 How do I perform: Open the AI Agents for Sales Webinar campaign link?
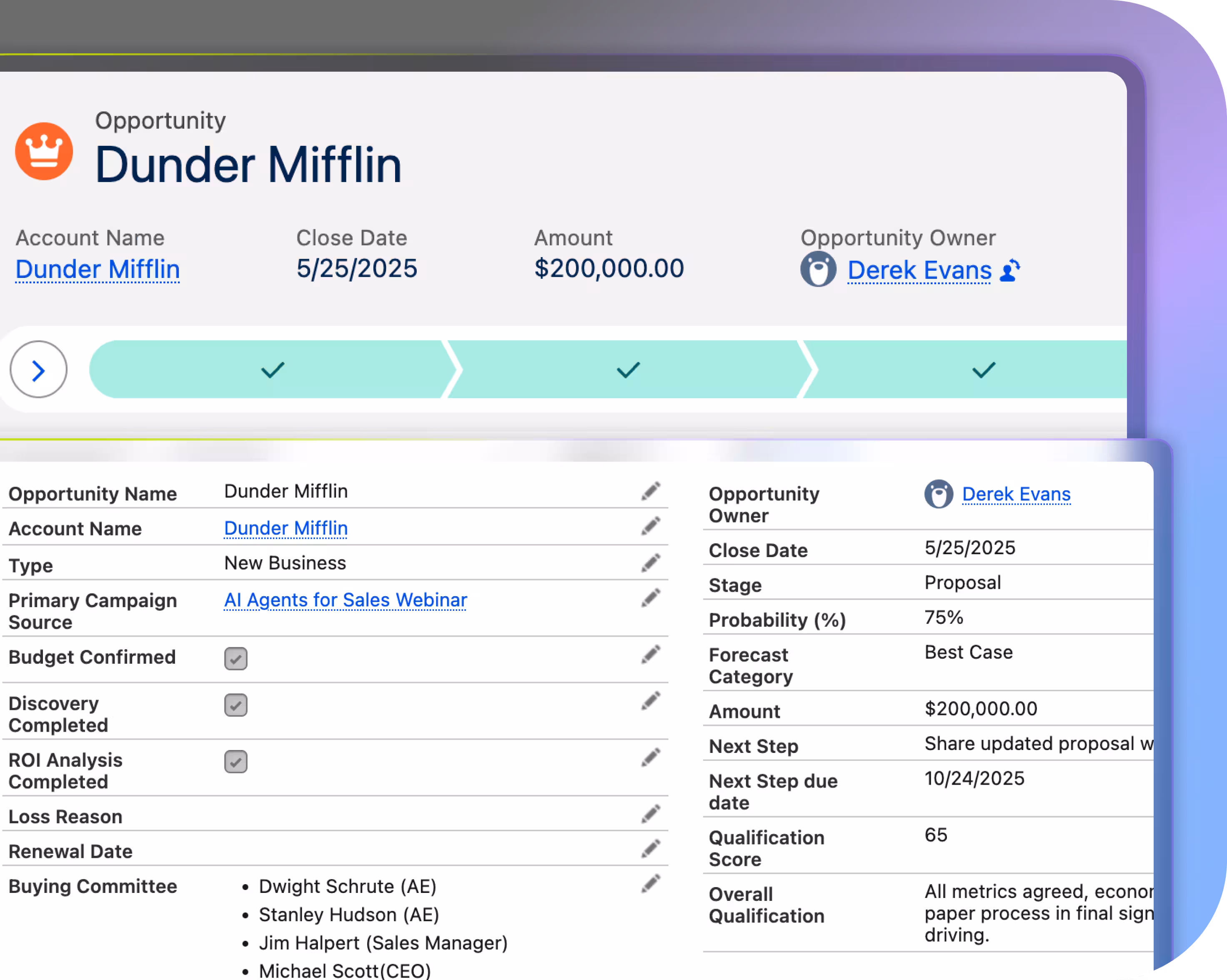(x=345, y=600)
